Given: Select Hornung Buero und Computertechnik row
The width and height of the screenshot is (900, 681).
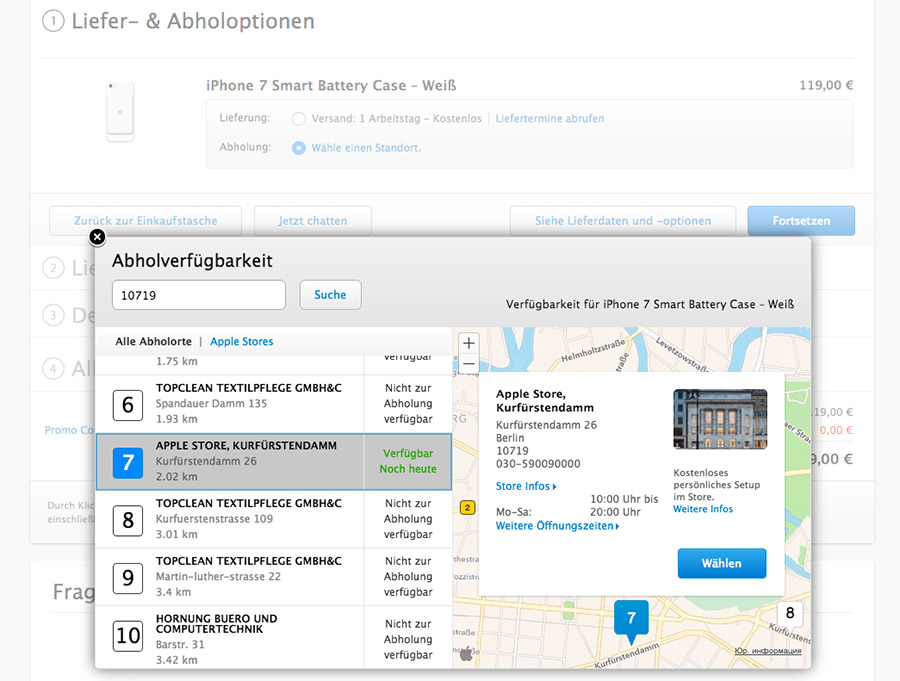Looking at the screenshot, I should (x=274, y=637).
